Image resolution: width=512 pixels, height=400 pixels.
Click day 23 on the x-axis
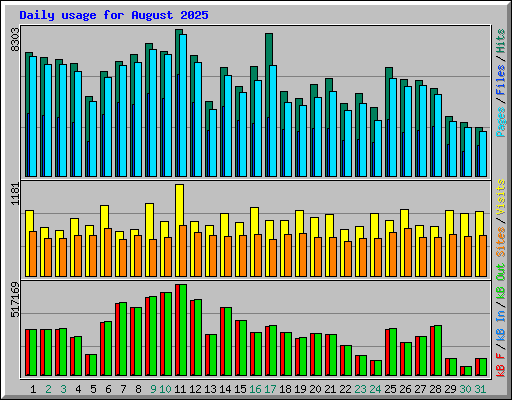[x=360, y=389]
